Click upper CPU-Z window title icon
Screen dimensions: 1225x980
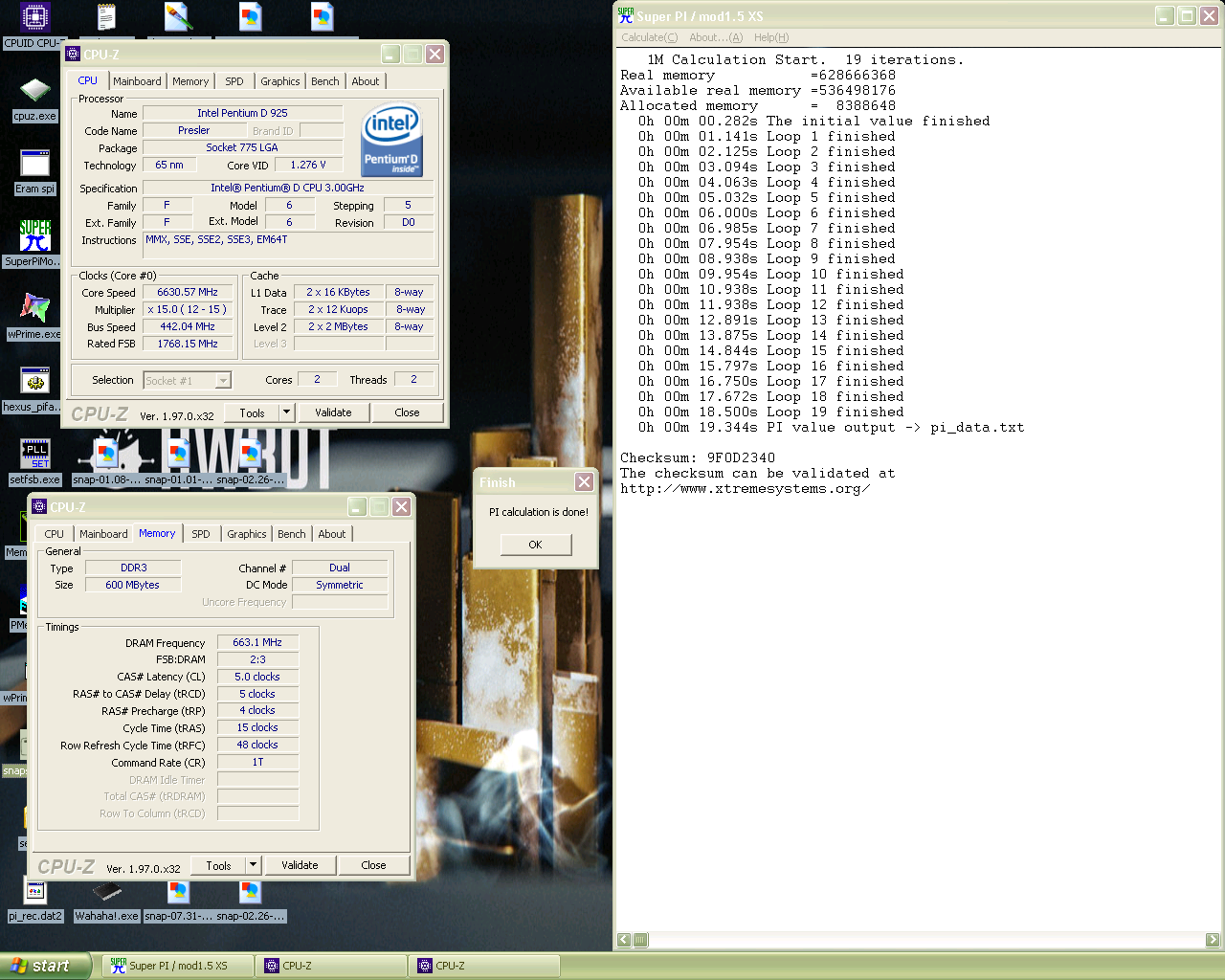[x=73, y=54]
